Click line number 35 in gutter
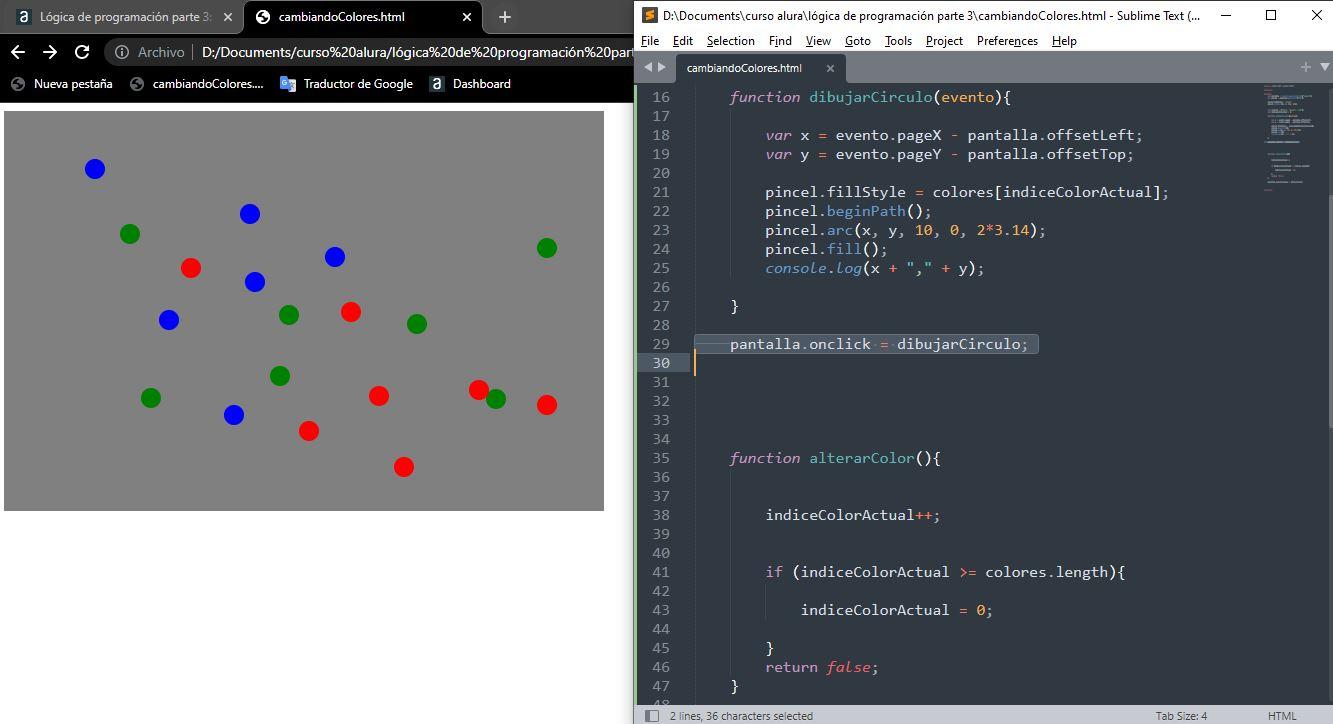 (x=660, y=458)
